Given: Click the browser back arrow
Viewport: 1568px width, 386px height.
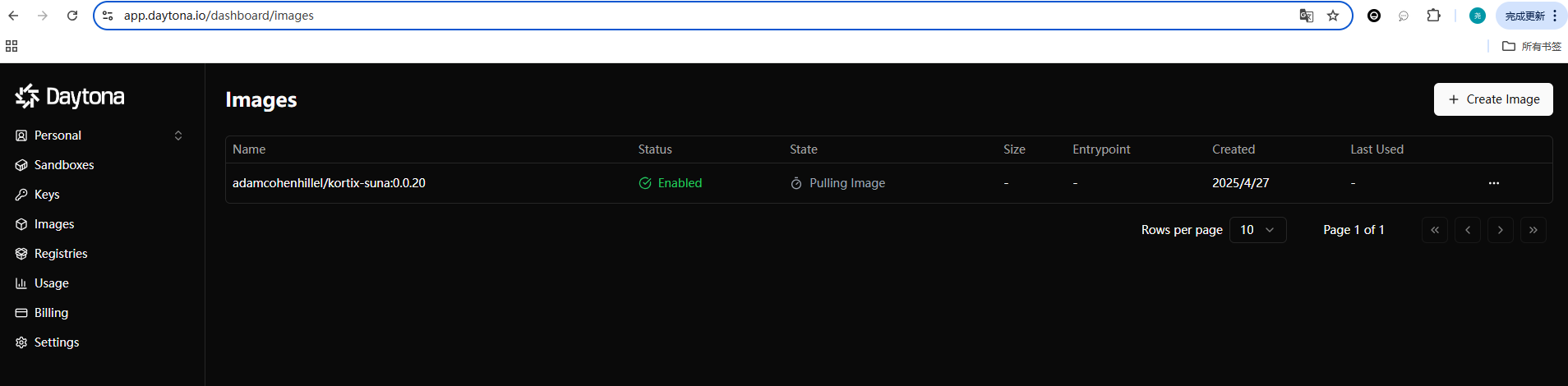Looking at the screenshot, I should [x=14, y=16].
